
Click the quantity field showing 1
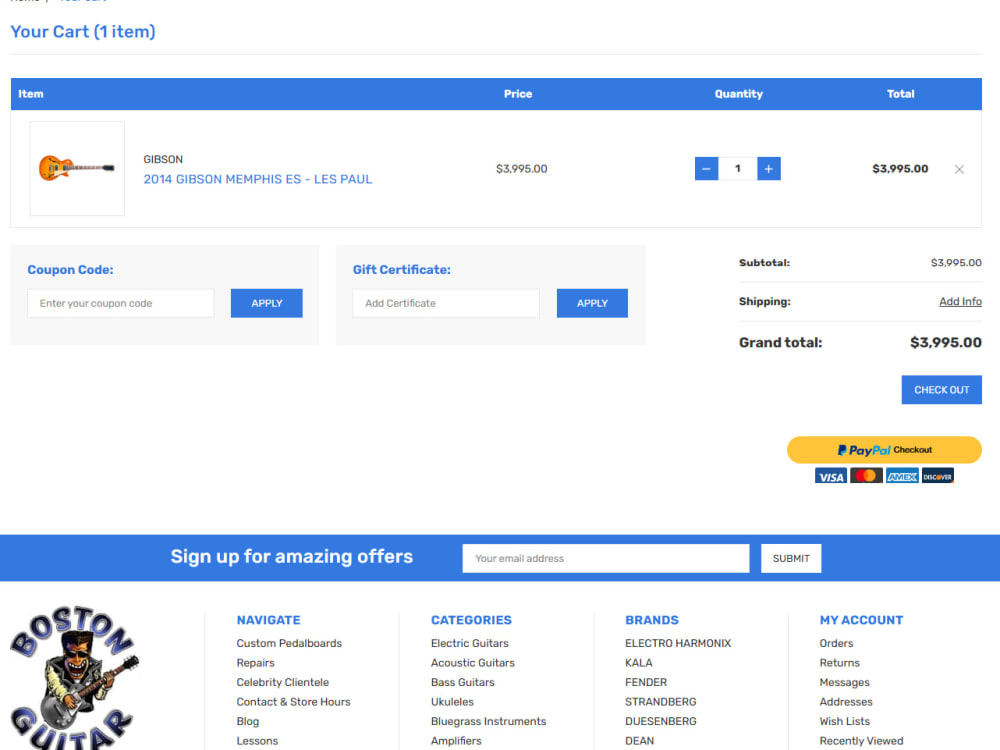tap(737, 169)
